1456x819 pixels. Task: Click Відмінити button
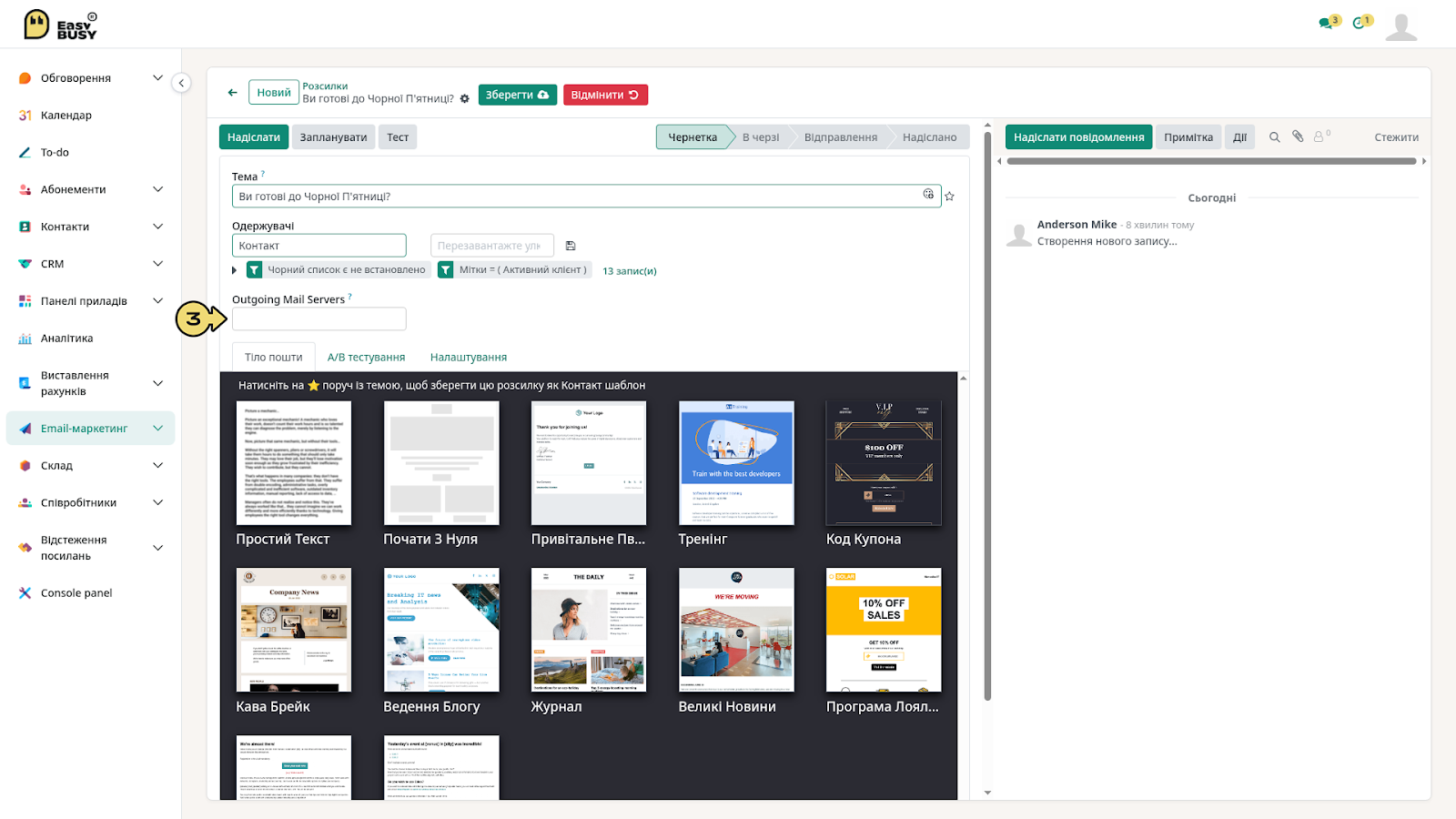point(605,95)
